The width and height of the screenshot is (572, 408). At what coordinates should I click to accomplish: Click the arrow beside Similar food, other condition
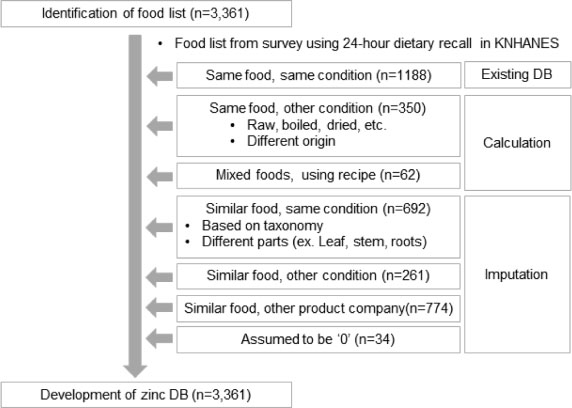point(160,277)
